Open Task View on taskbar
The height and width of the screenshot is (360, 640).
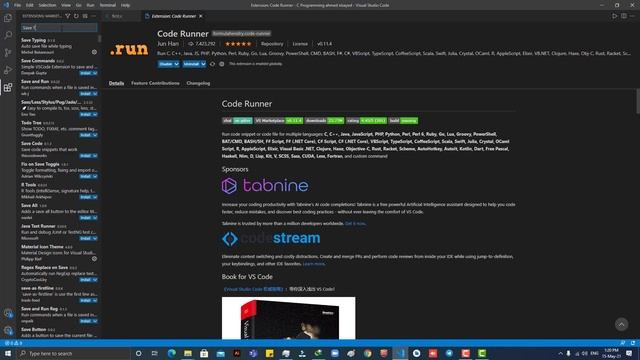click(155, 353)
